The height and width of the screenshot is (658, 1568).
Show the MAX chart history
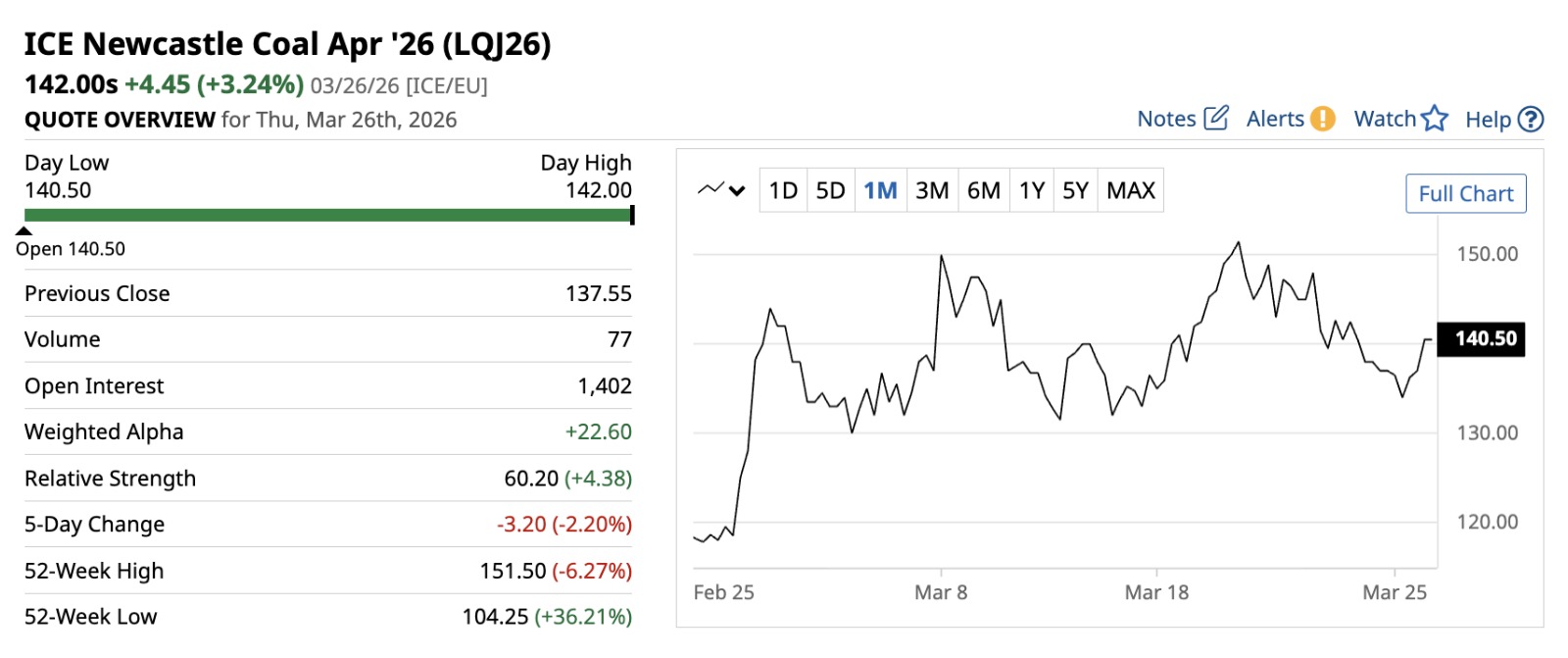pos(1131,190)
